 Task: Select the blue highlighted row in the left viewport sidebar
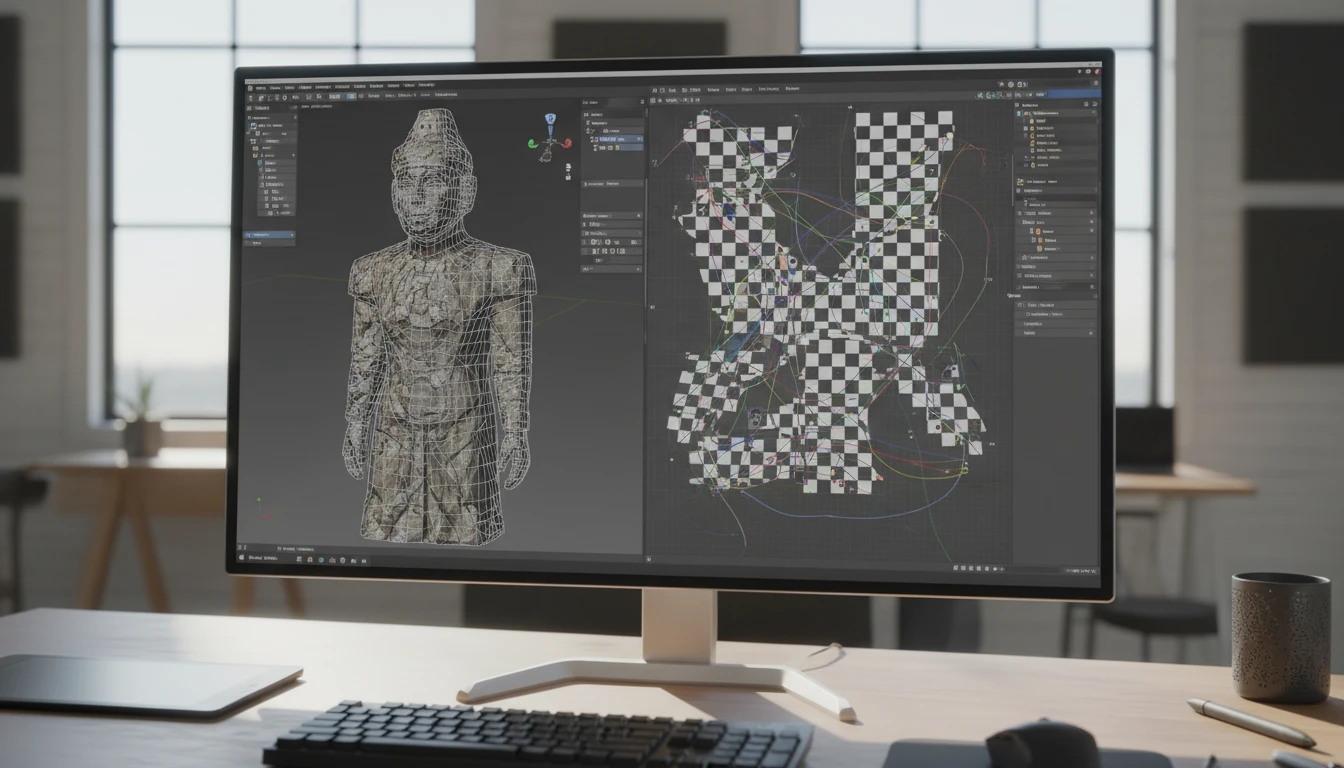coord(269,235)
